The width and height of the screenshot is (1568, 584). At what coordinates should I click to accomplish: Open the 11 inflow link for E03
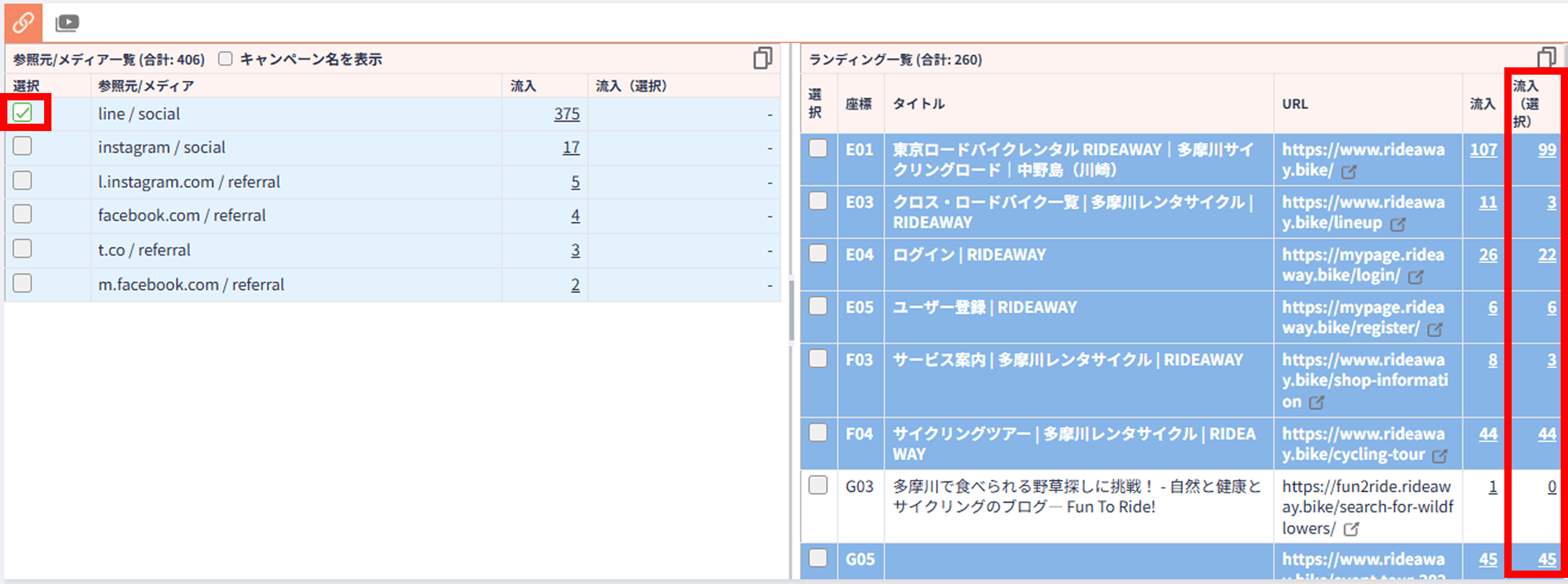[1488, 202]
